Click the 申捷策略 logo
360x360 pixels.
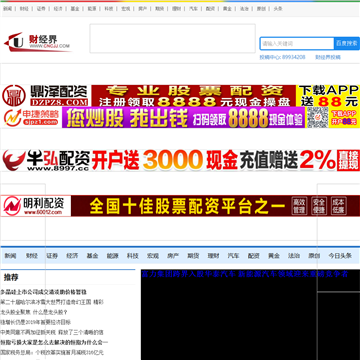[31, 117]
